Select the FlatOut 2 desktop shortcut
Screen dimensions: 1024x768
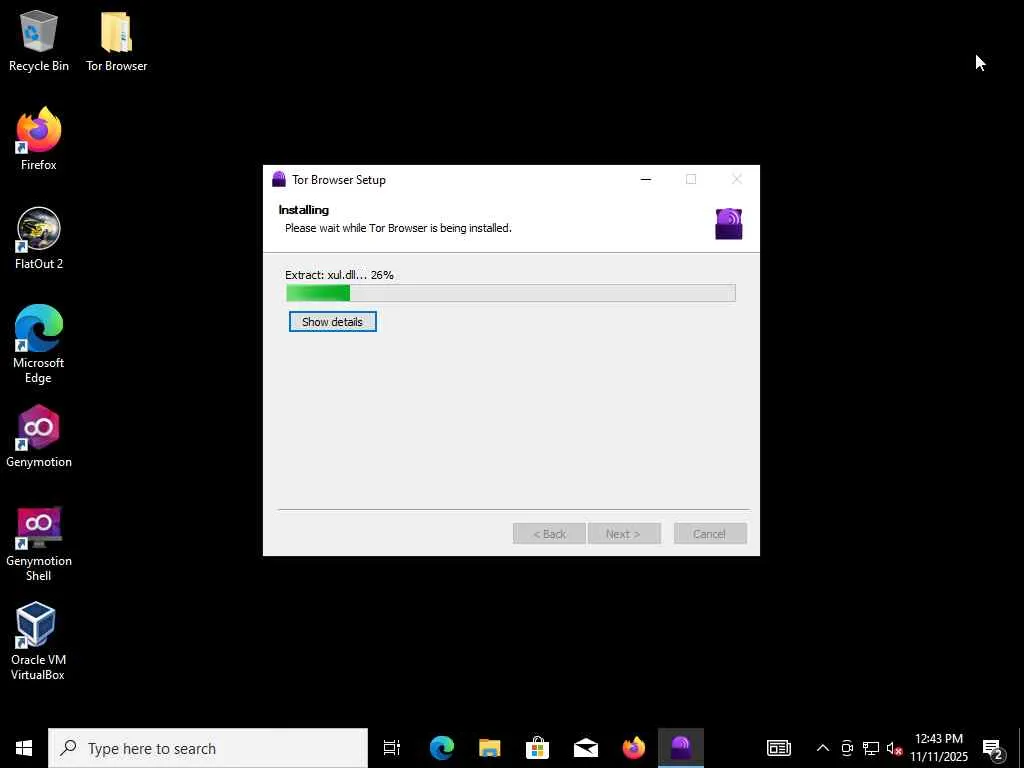39,239
